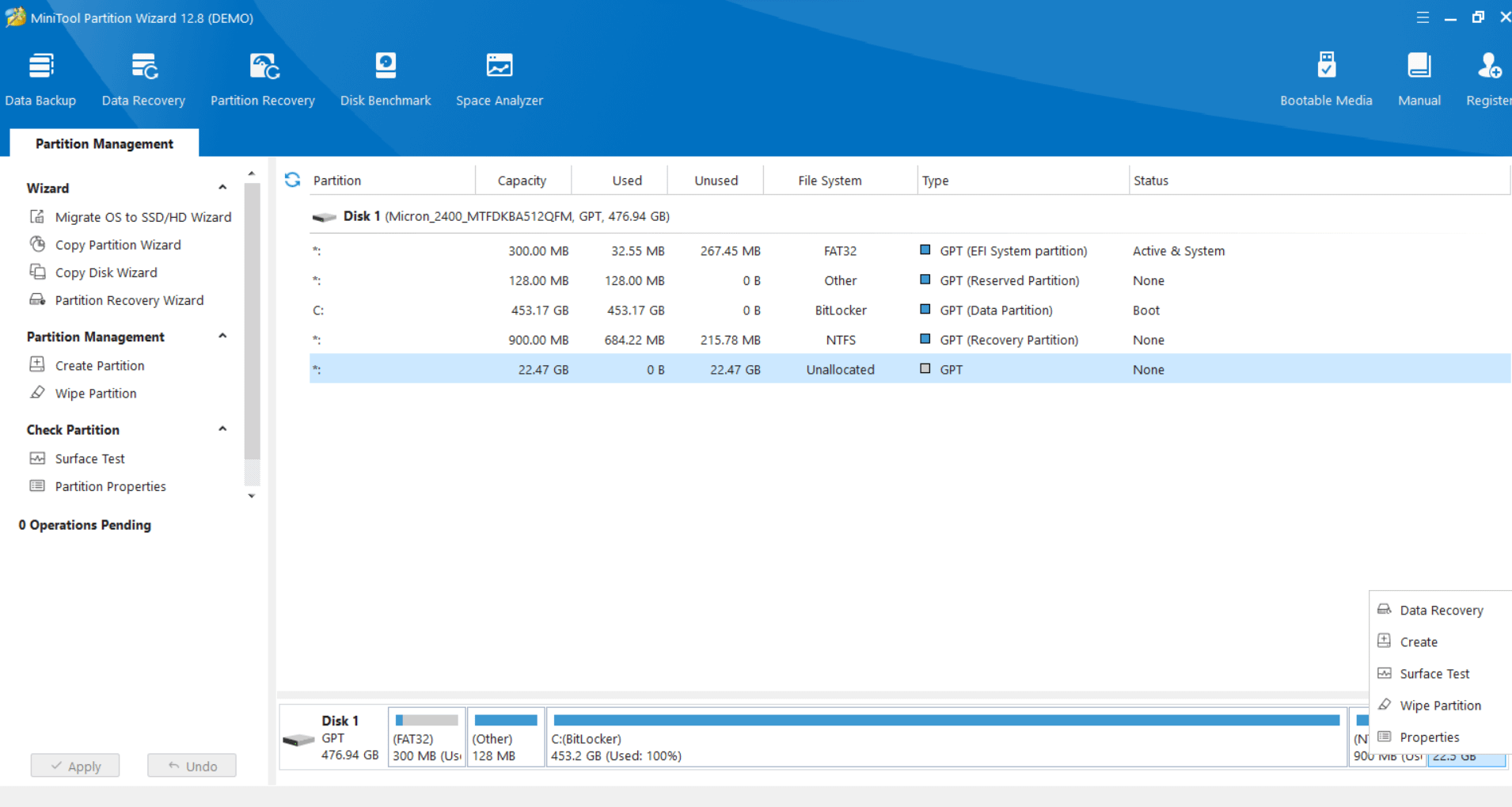Sort by the Capacity column header
1512x807 pixels.
(522, 181)
